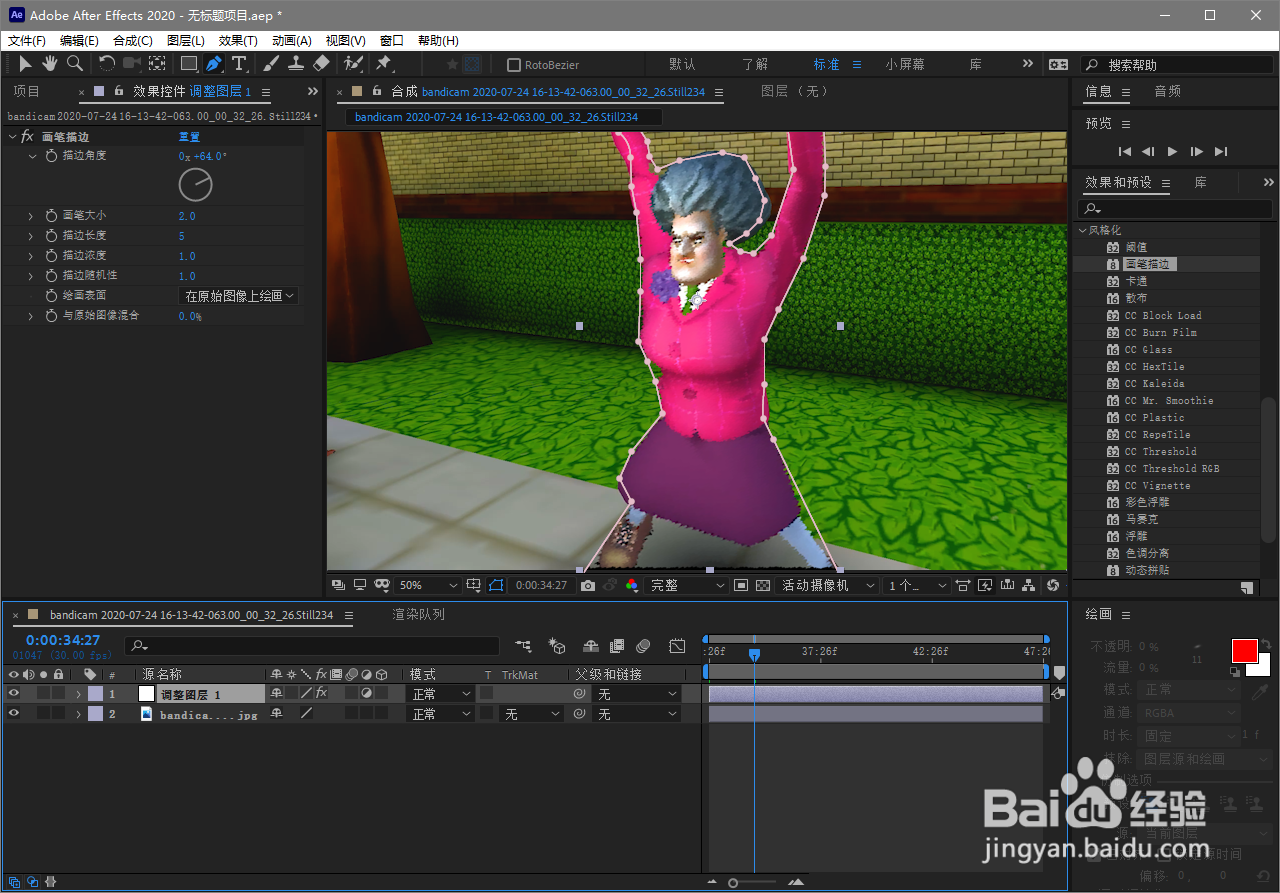Select the Hand tool

[49, 64]
